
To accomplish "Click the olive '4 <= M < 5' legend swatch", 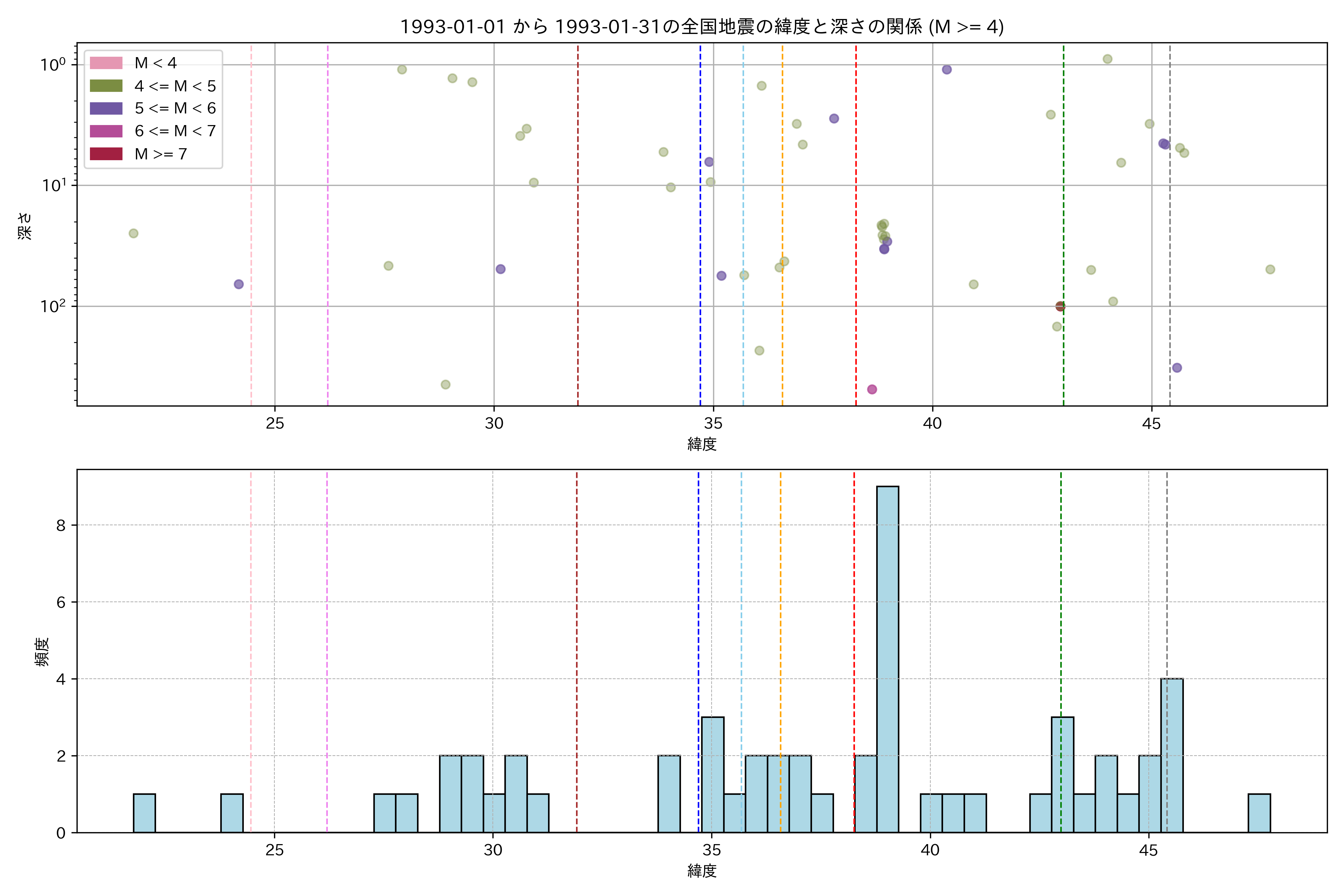I will [x=106, y=86].
